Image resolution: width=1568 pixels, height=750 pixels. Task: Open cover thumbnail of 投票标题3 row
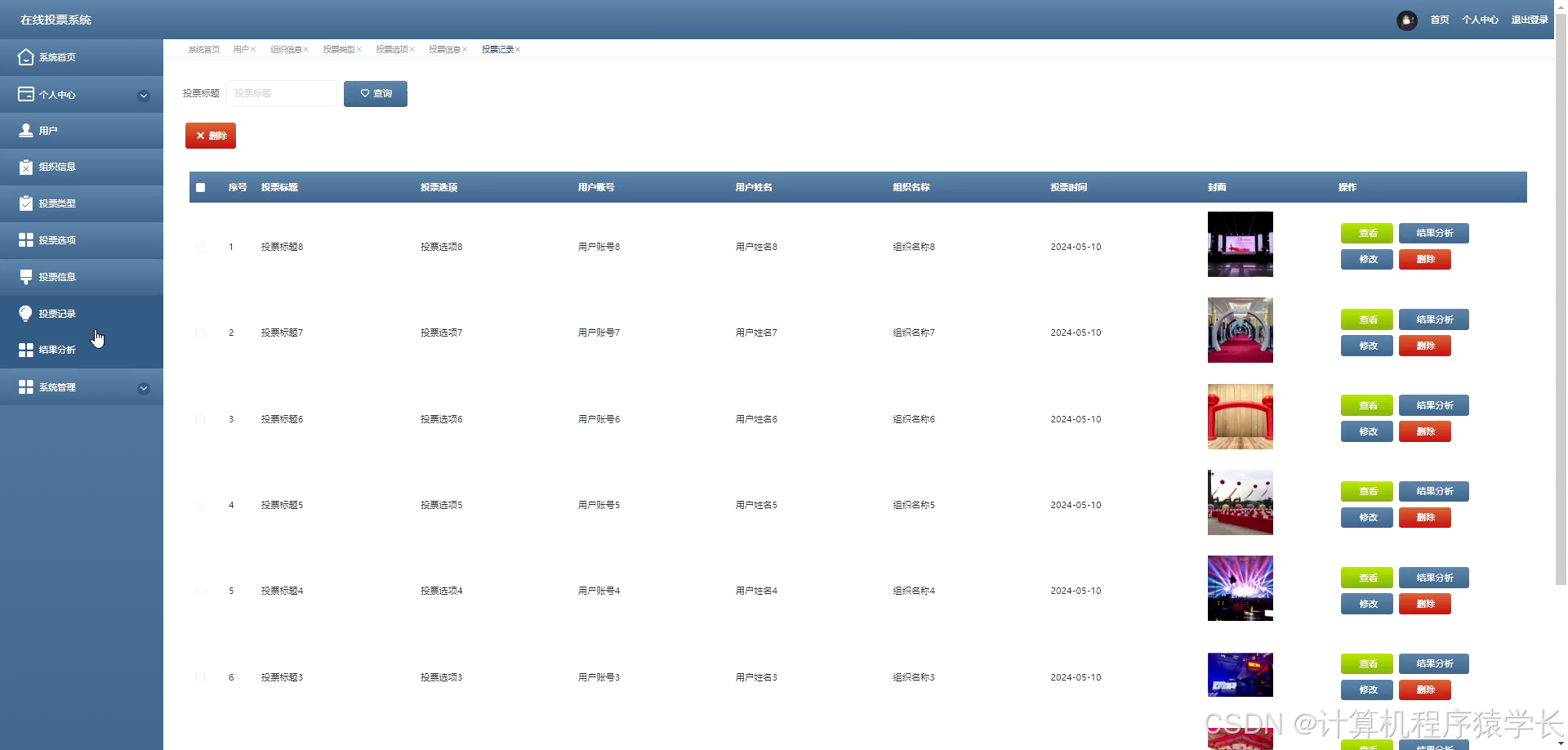click(x=1241, y=675)
